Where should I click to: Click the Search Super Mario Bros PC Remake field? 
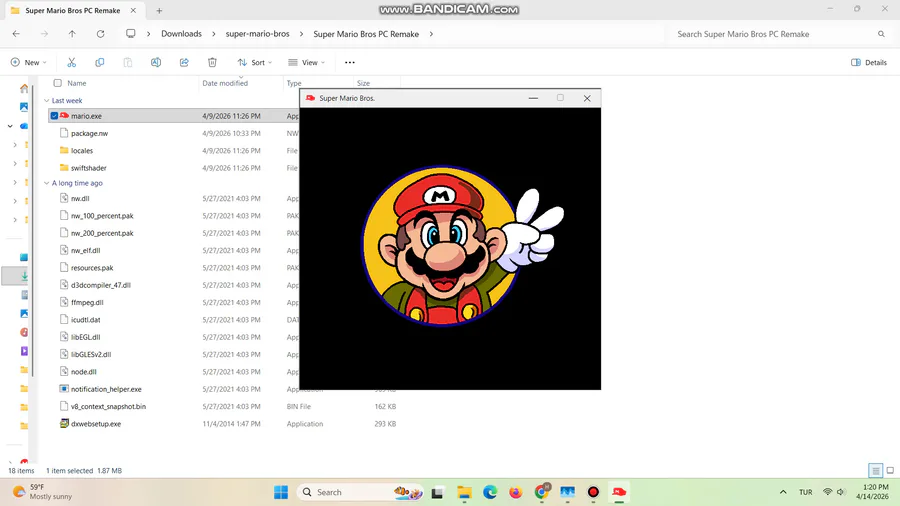tap(778, 34)
